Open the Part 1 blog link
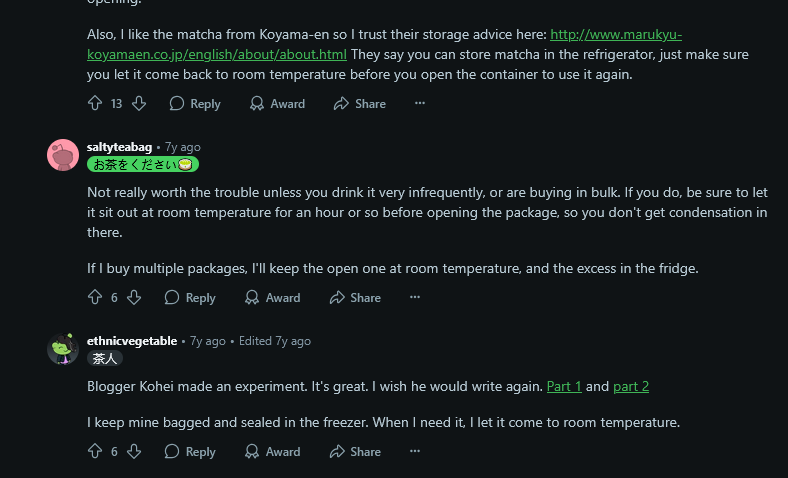The width and height of the screenshot is (788, 478). pos(564,387)
